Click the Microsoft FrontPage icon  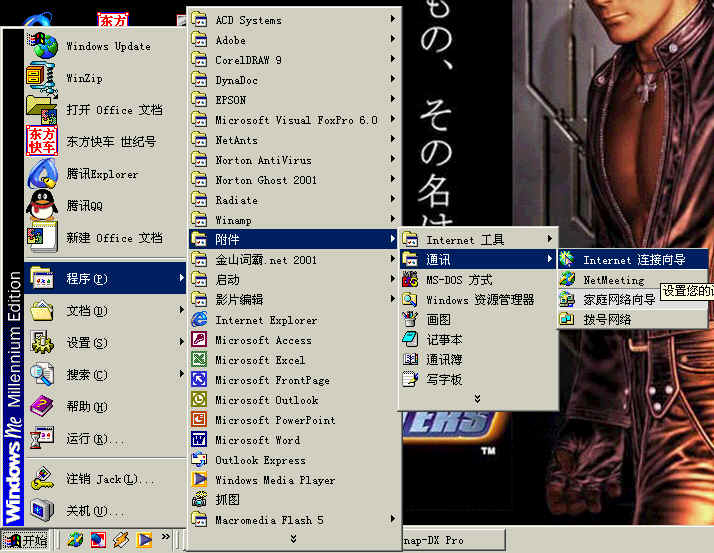click(199, 380)
